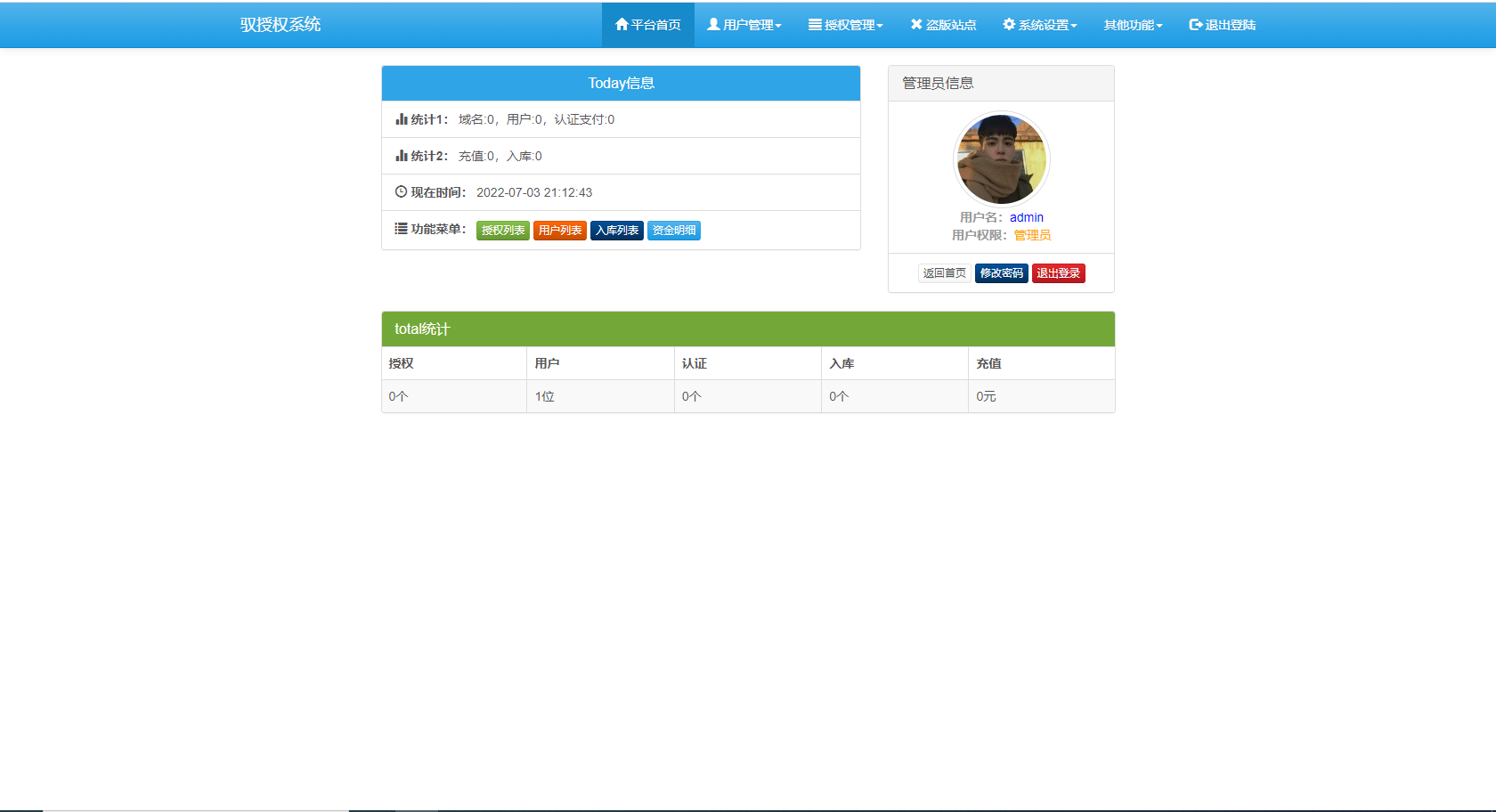Click the gear icon beside 系统设置
1496x812 pixels.
tap(1009, 25)
